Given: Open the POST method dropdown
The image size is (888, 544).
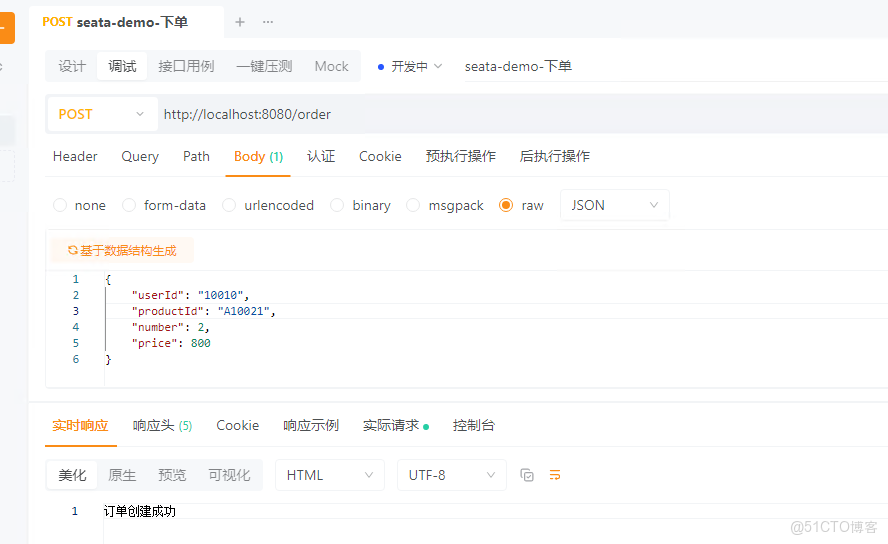Looking at the screenshot, I should (103, 114).
